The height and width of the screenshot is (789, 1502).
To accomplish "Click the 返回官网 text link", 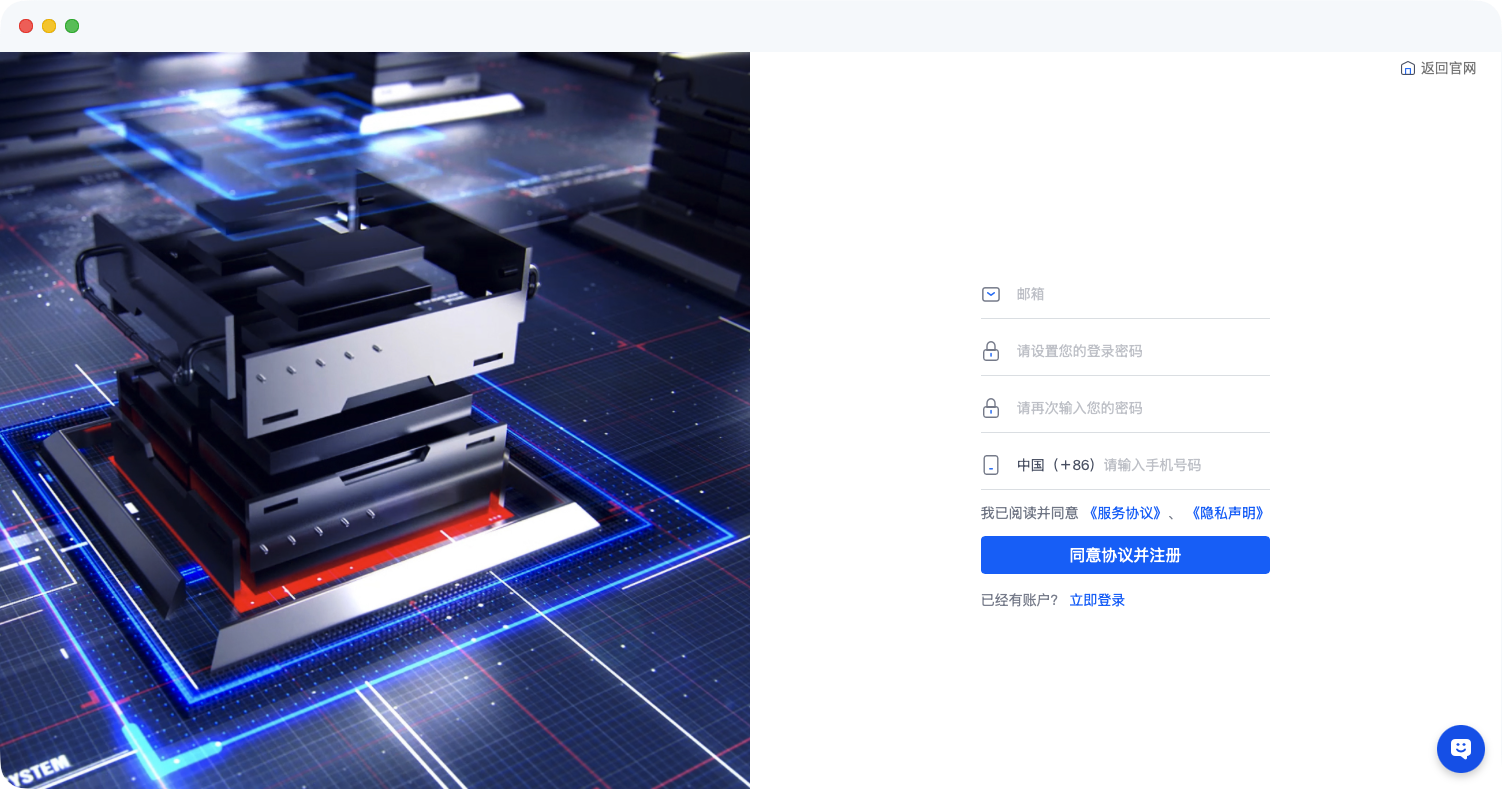I will coord(1448,69).
